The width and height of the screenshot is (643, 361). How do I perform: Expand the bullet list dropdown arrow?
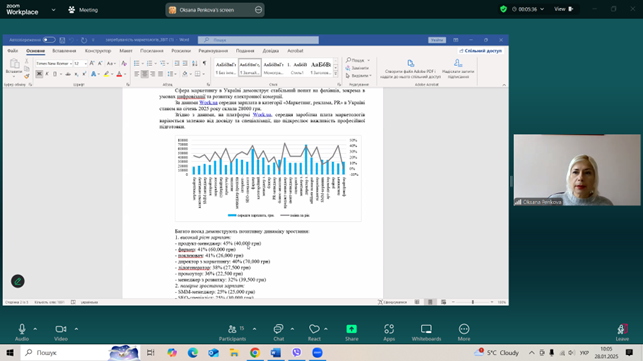[x=142, y=63]
